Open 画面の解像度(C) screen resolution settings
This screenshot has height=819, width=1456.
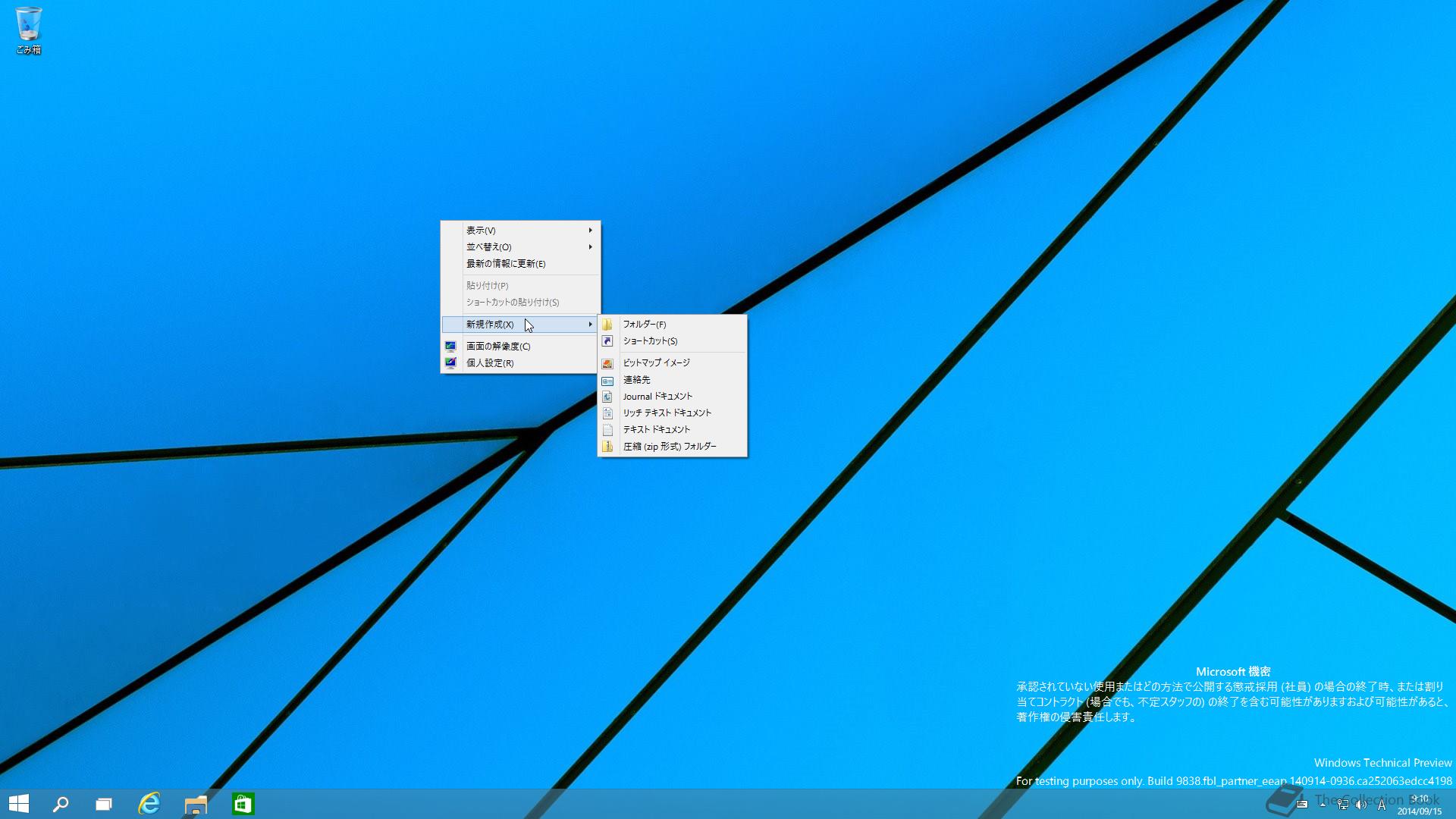pos(498,347)
